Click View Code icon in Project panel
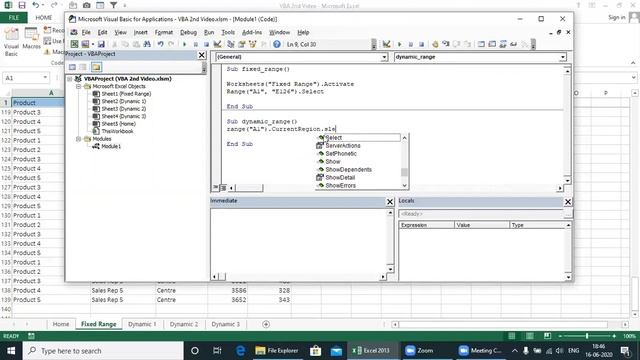Screen dimensions: 640x360 [x=72, y=67]
